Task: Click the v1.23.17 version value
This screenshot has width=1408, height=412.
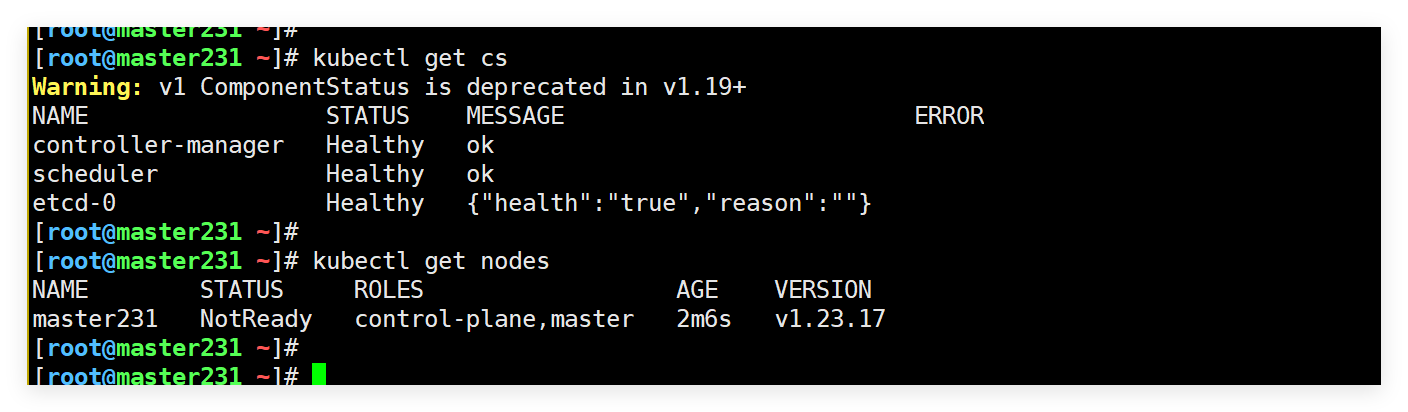Action: (x=830, y=319)
